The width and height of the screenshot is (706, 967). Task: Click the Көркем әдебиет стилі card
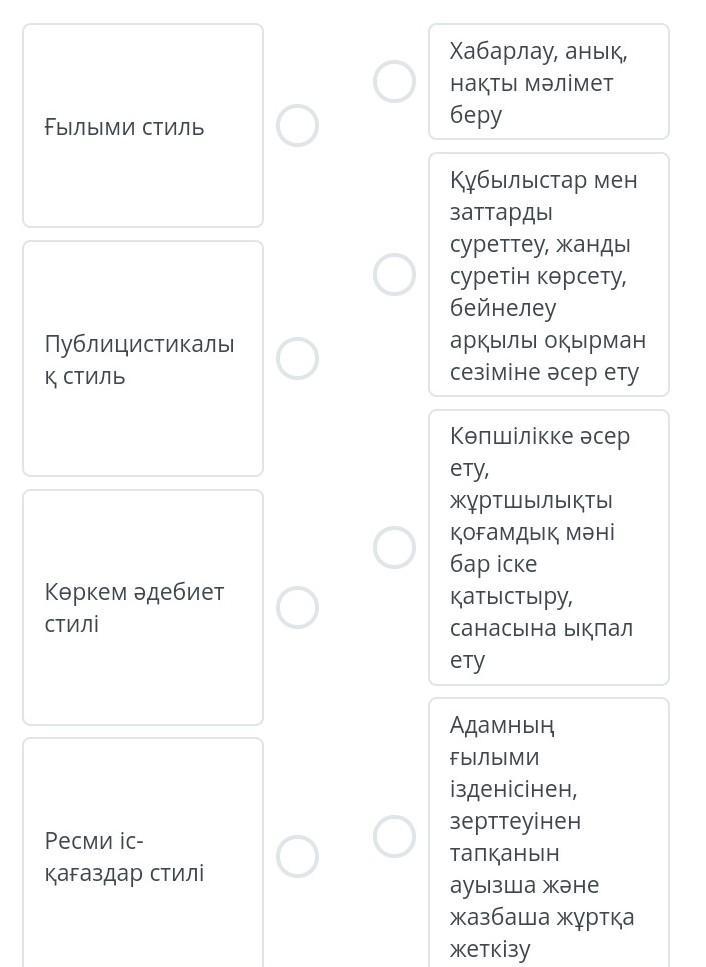pyautogui.click(x=143, y=607)
